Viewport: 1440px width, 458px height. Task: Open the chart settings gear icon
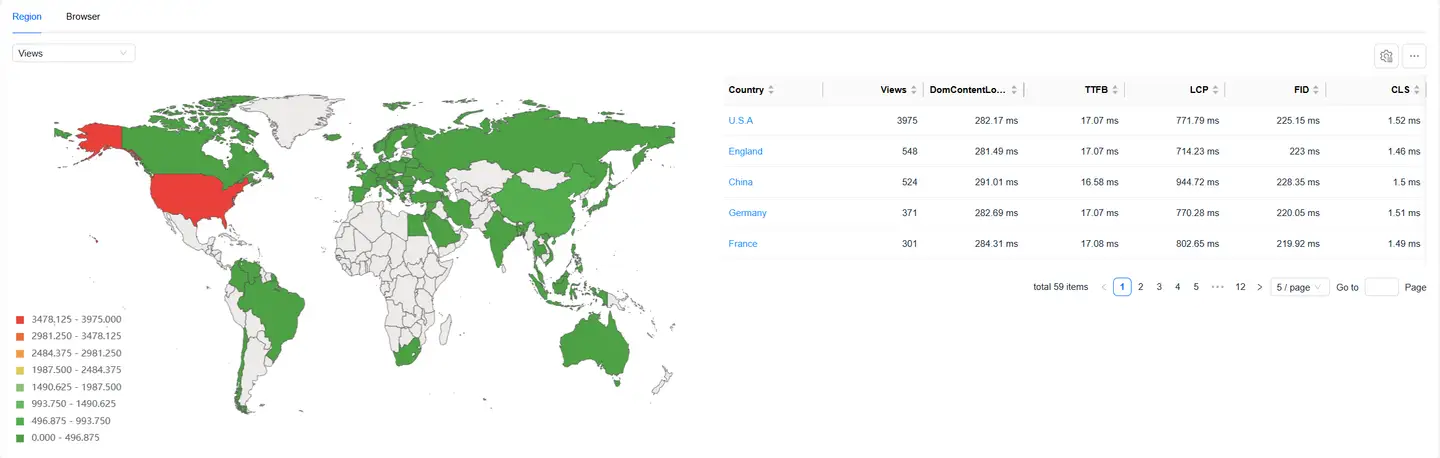point(1386,56)
